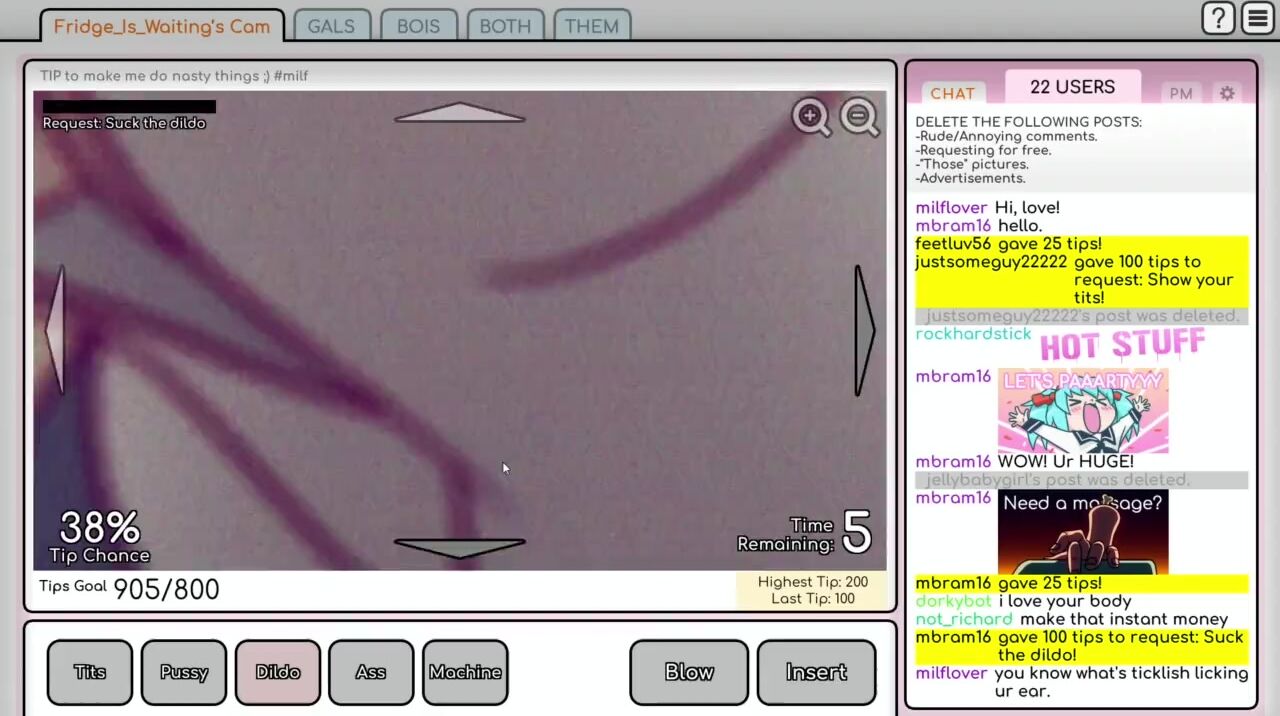Open chat settings gear icon
1280x716 pixels.
[1227, 93]
